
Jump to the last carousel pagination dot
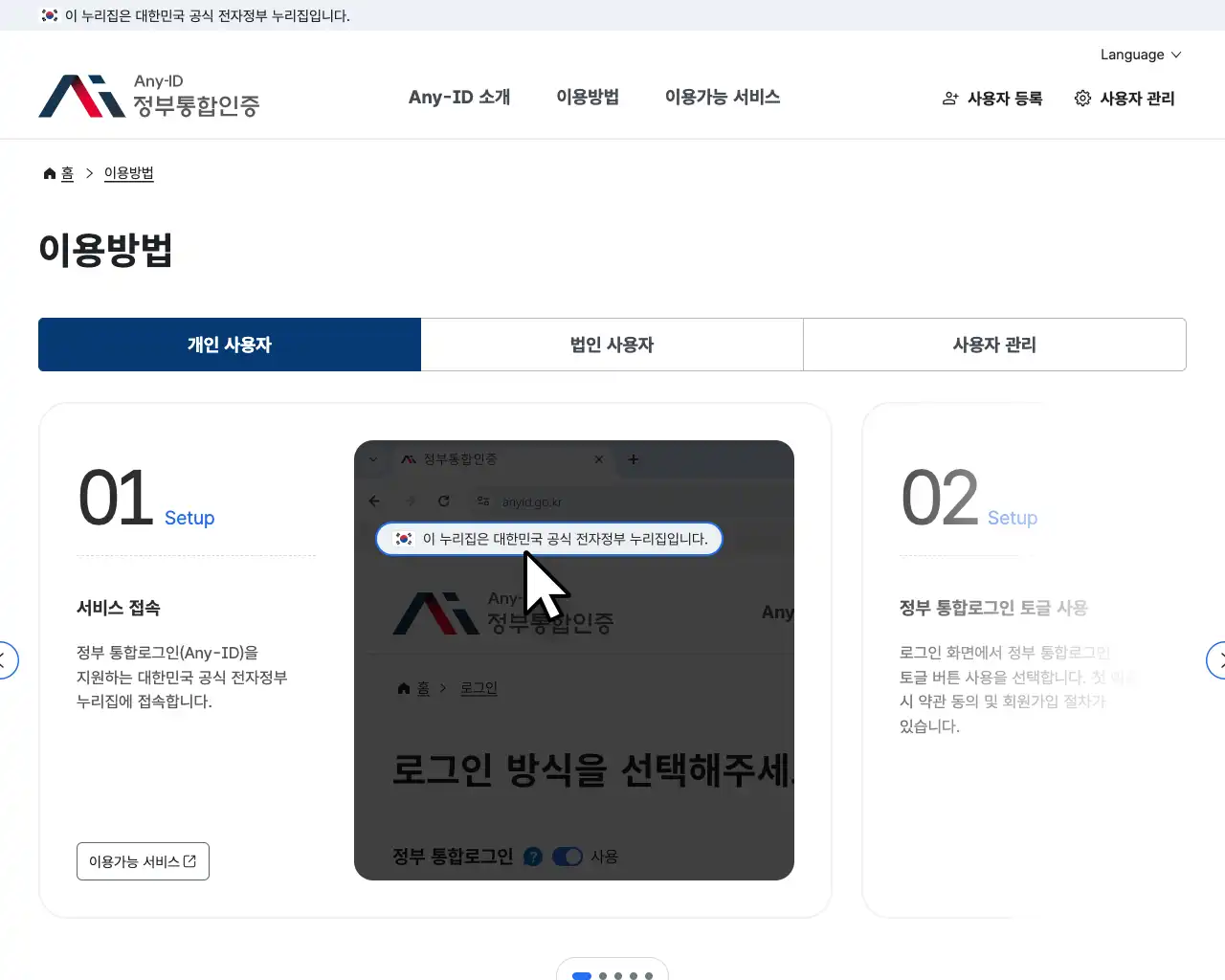coord(649,976)
